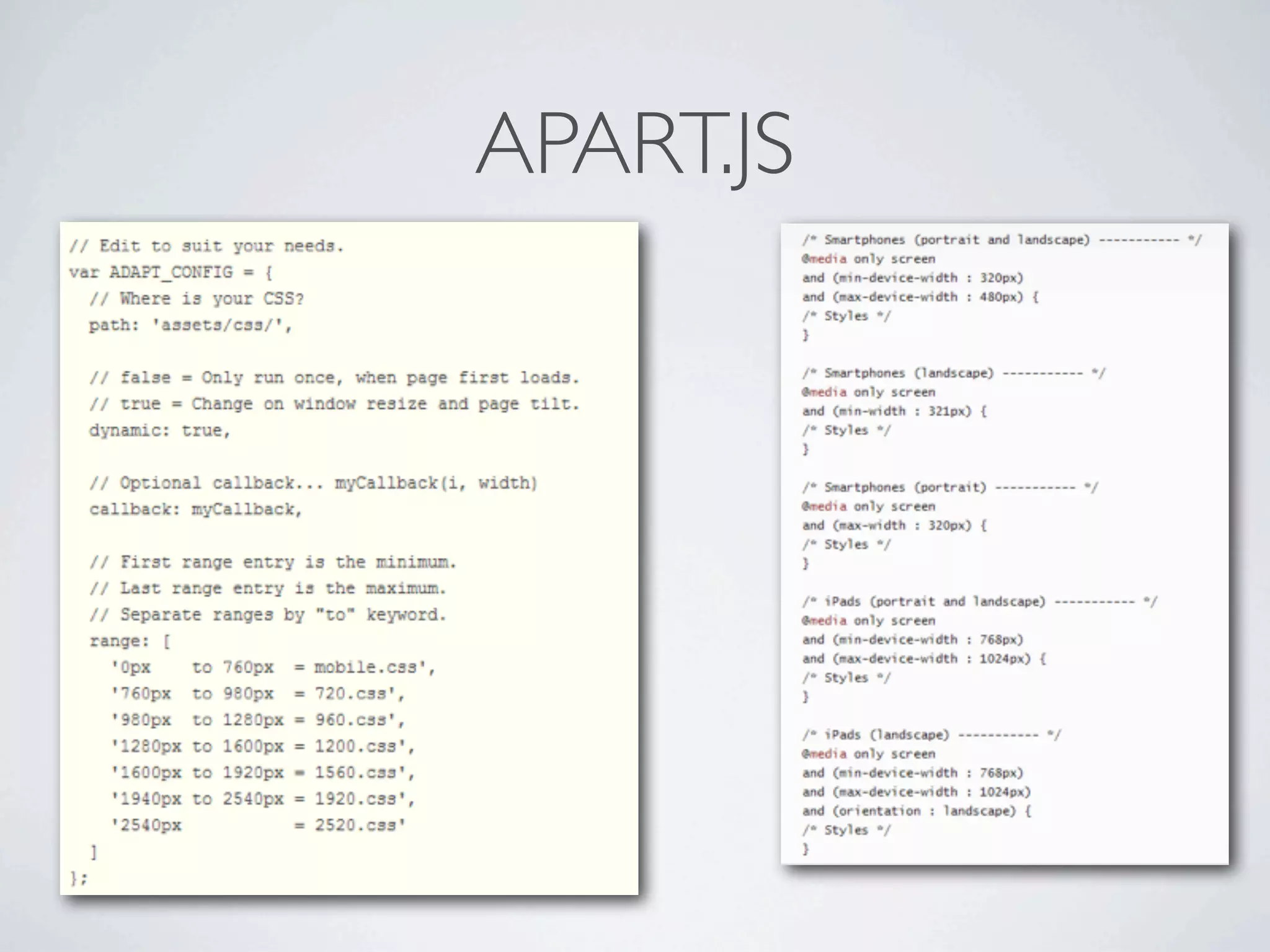Click the '// Optional callback...' comment
Viewport: 1270px width, 952px height.
(314, 483)
